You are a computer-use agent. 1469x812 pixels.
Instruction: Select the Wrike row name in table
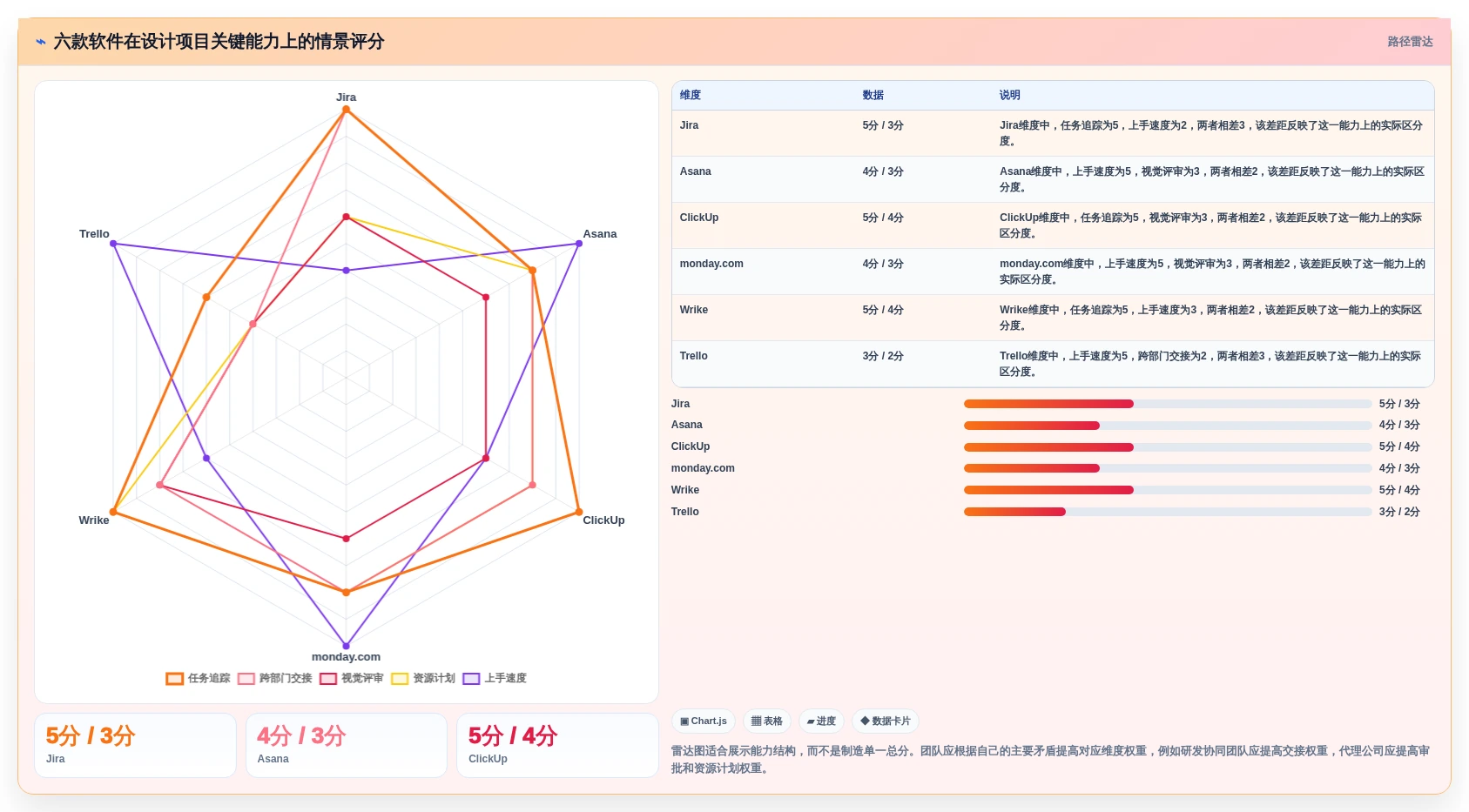point(694,310)
